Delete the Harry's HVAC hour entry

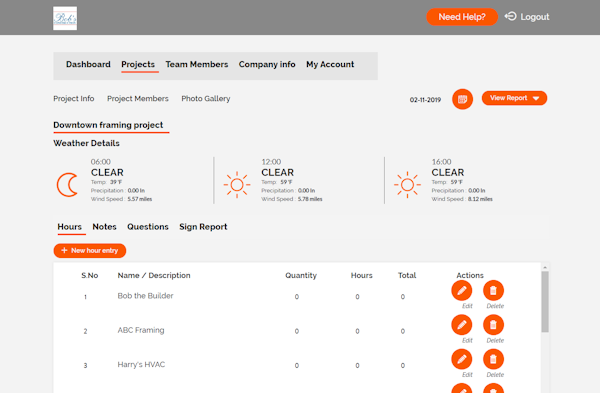point(493,359)
